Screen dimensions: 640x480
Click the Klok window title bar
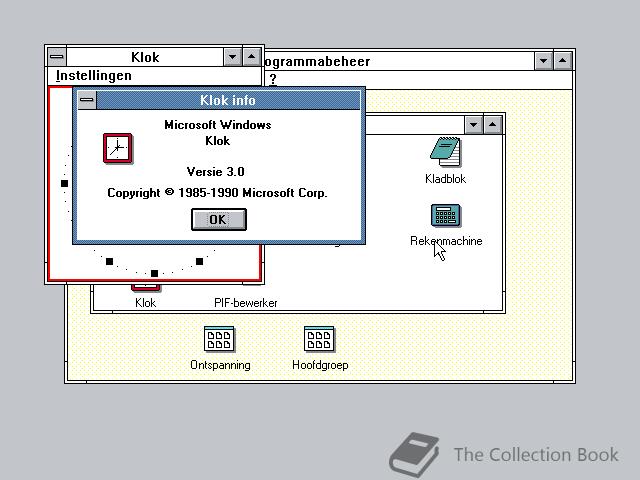145,57
